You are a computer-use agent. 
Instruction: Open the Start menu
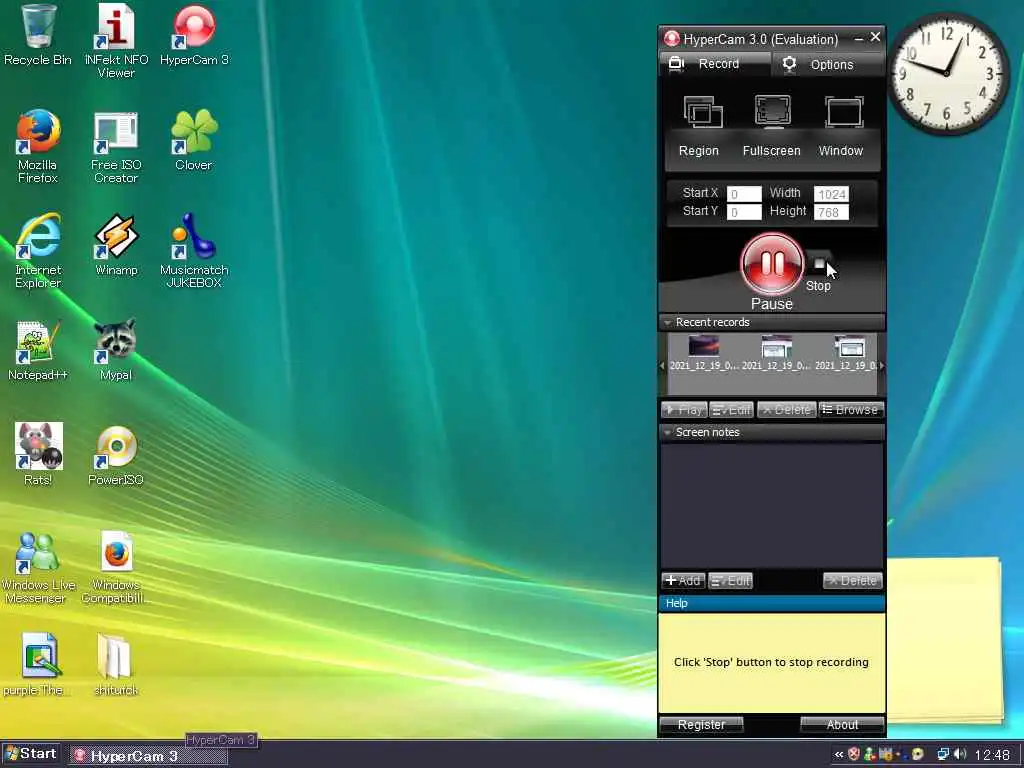[x=31, y=754]
